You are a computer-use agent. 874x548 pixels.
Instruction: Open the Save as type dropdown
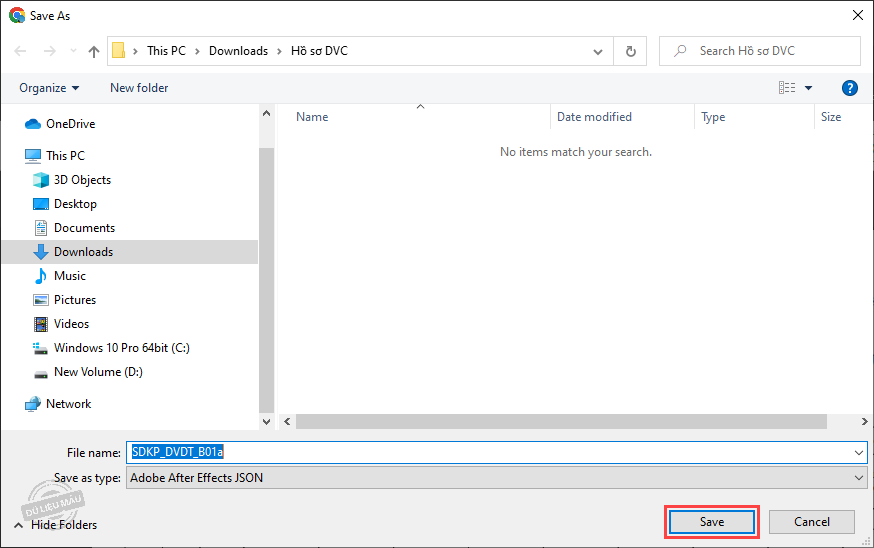click(x=497, y=478)
